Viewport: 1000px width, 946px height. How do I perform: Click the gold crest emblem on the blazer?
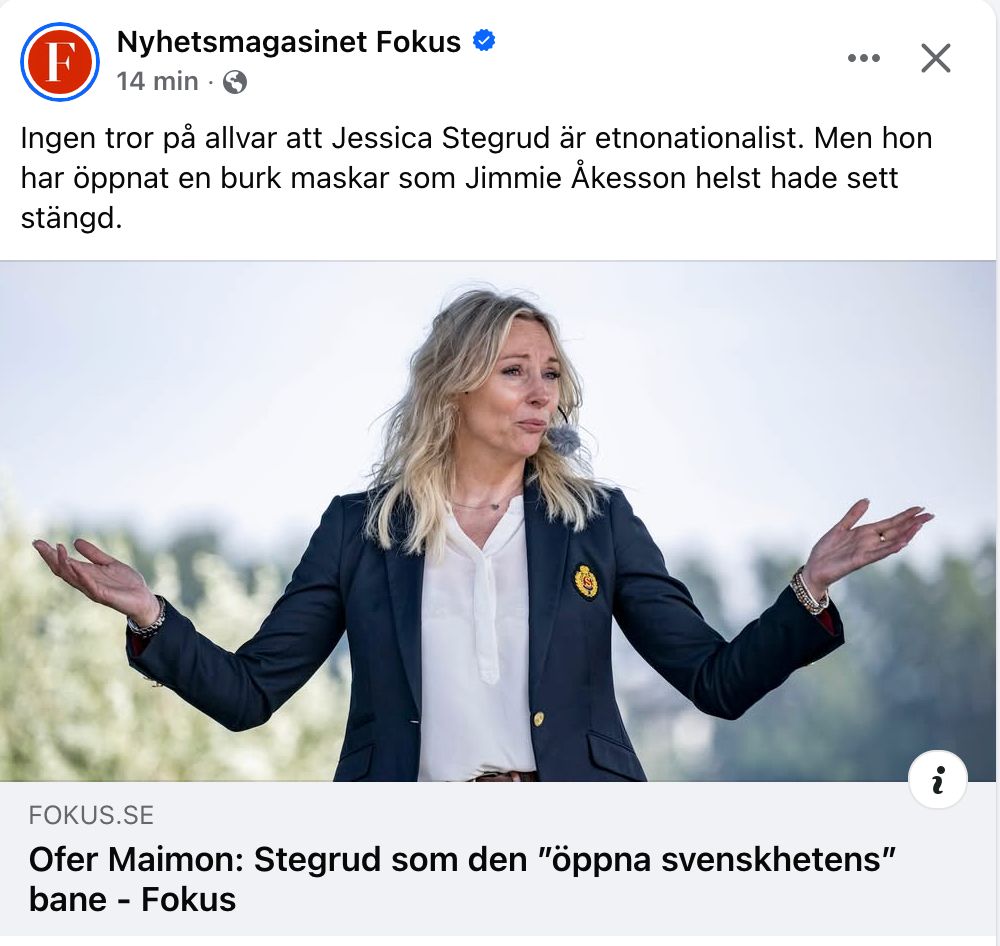(x=586, y=582)
